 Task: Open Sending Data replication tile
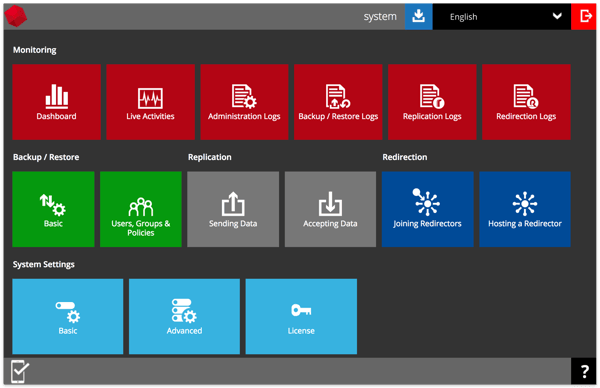click(x=233, y=209)
